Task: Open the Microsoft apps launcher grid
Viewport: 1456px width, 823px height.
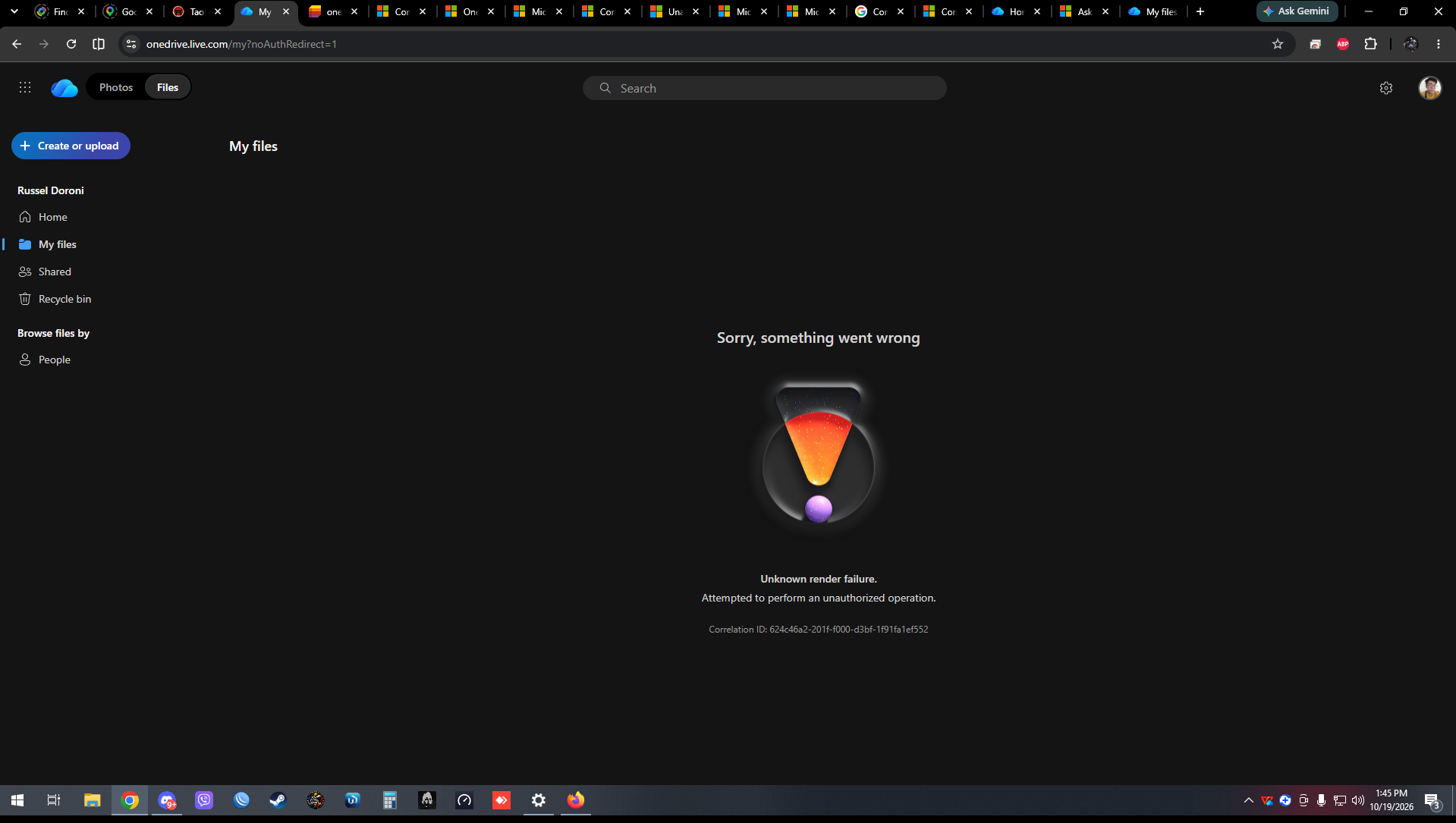Action: click(25, 87)
